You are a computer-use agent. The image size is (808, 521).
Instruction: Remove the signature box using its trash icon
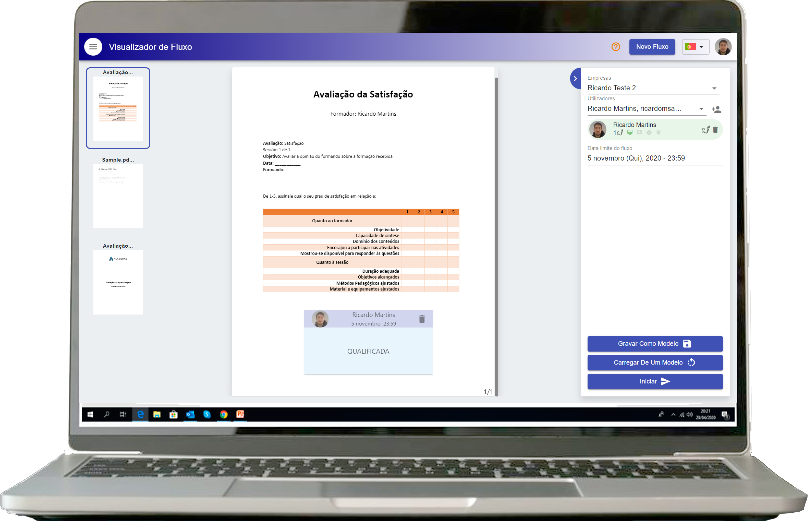421,319
